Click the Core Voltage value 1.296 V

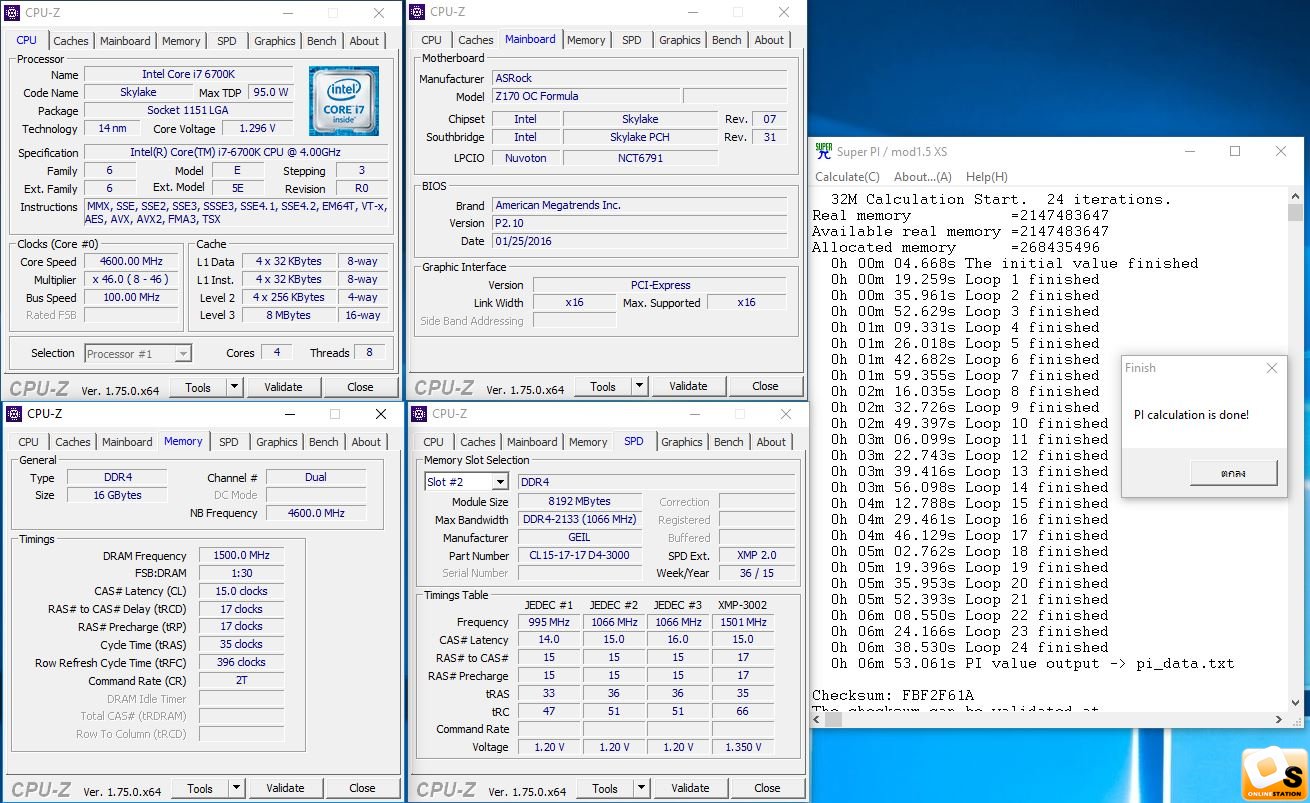click(257, 129)
